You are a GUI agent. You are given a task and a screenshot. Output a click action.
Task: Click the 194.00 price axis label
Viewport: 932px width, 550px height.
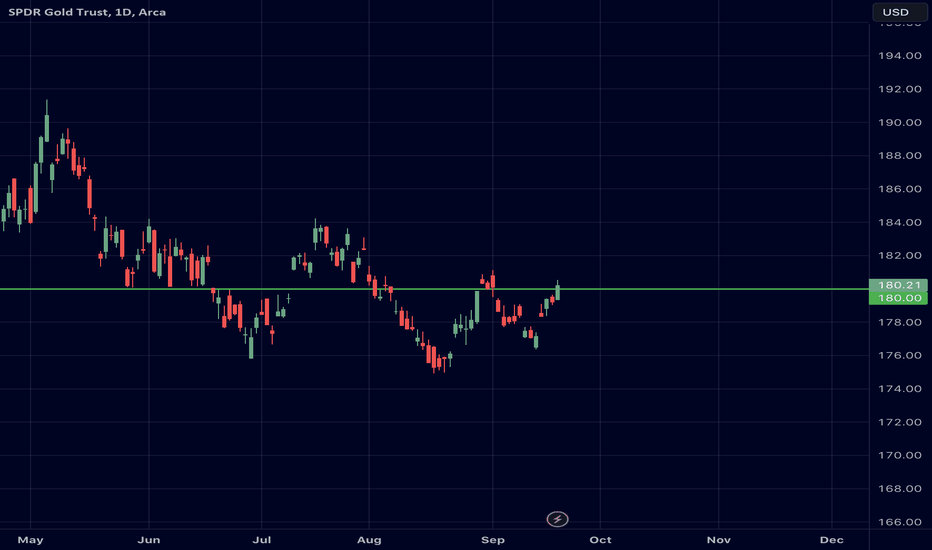[900, 56]
